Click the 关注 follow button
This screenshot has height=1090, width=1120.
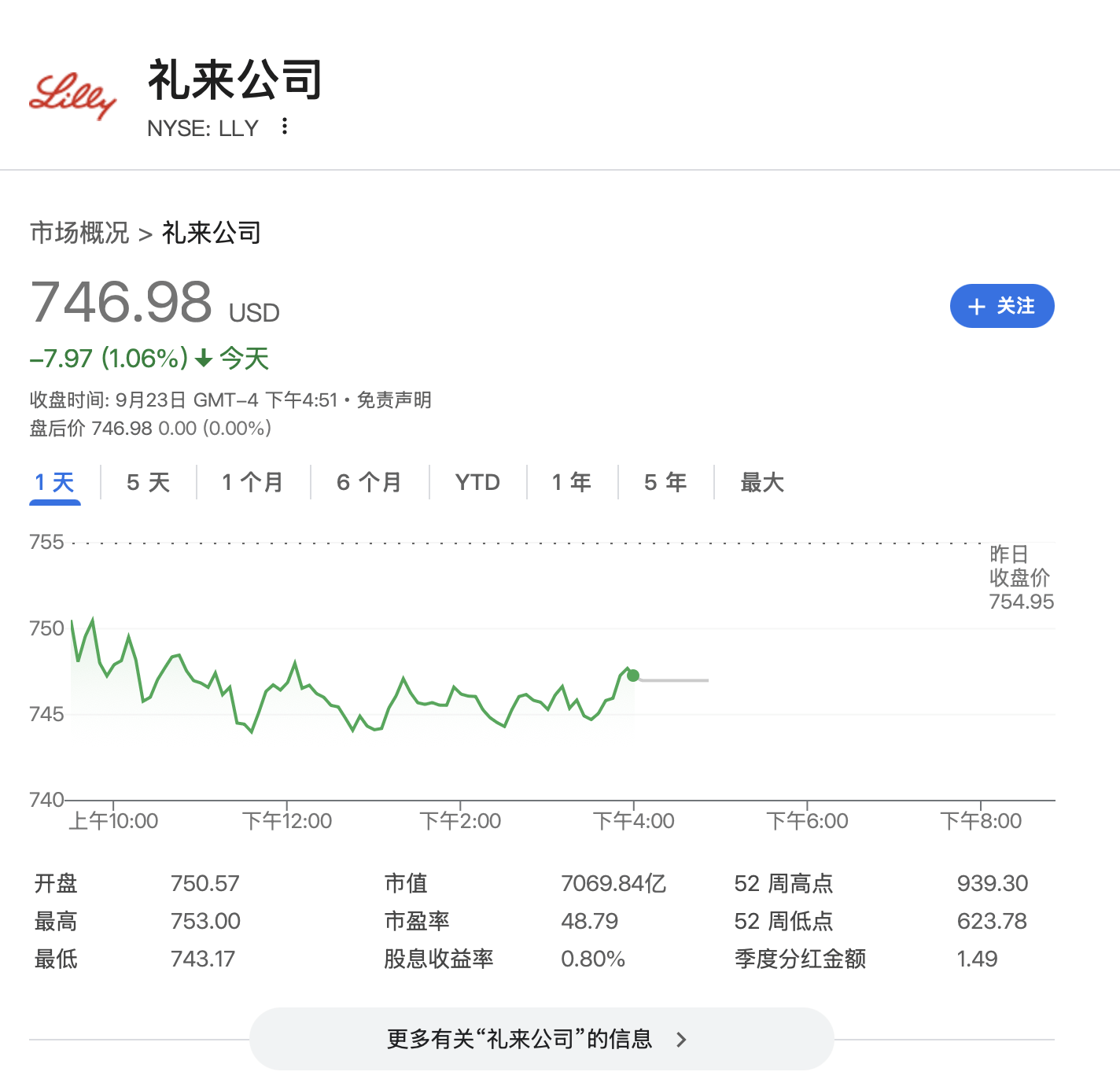1001,306
